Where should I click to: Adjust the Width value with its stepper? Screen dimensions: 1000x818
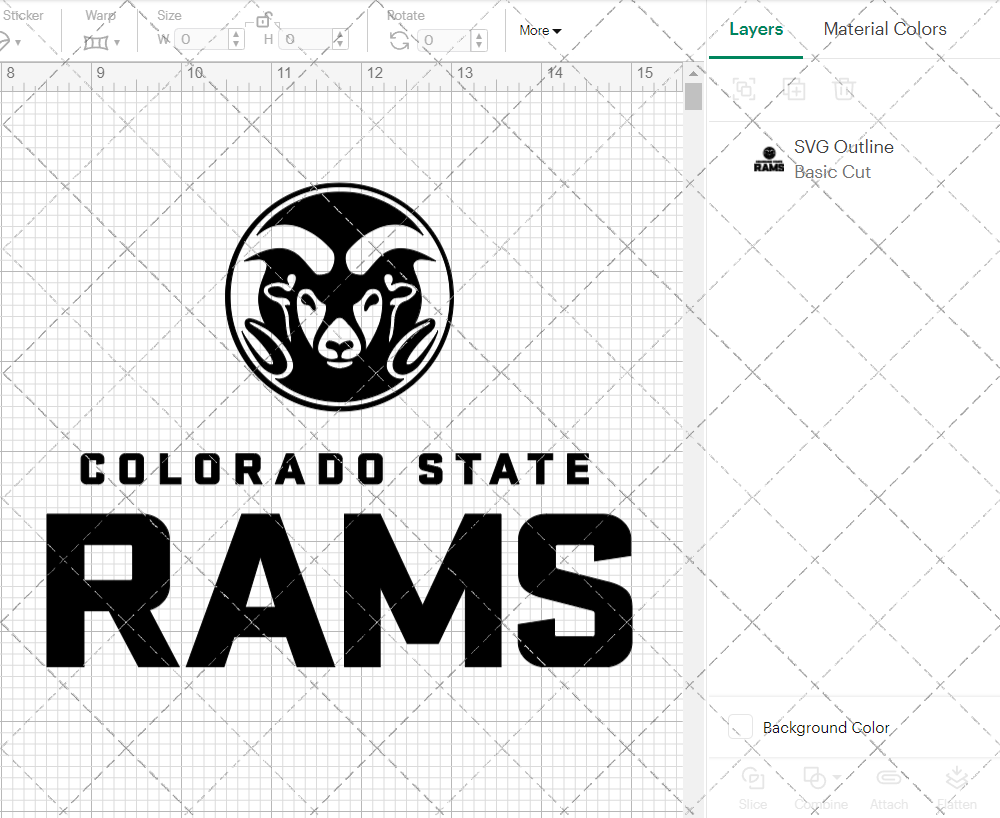(236, 40)
